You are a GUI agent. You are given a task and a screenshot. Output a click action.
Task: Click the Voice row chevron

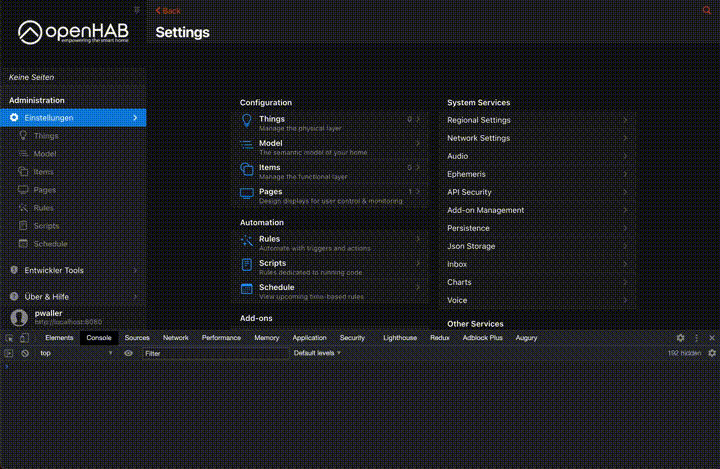tap(625, 300)
